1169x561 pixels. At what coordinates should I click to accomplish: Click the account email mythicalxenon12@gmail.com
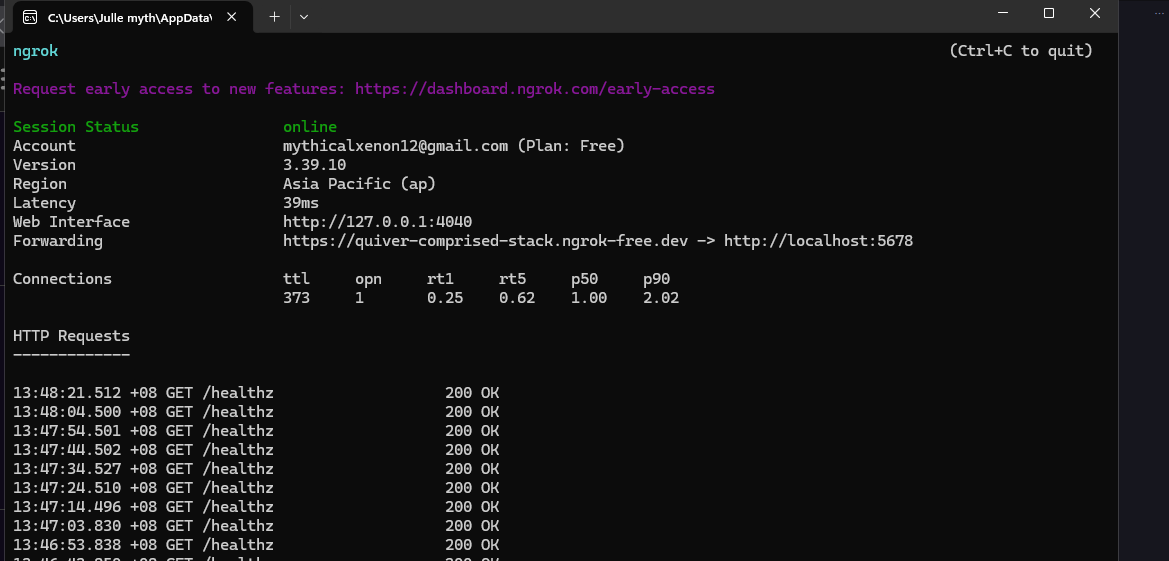395,146
